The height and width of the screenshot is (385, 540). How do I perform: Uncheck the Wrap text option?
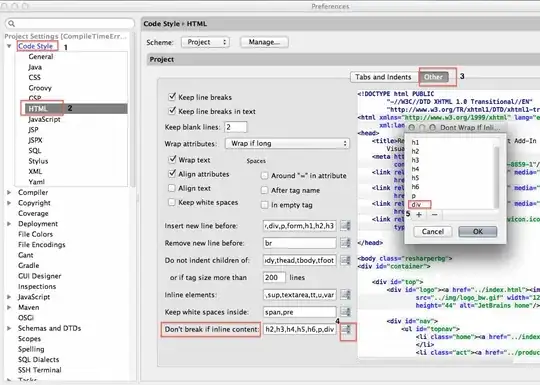172,159
